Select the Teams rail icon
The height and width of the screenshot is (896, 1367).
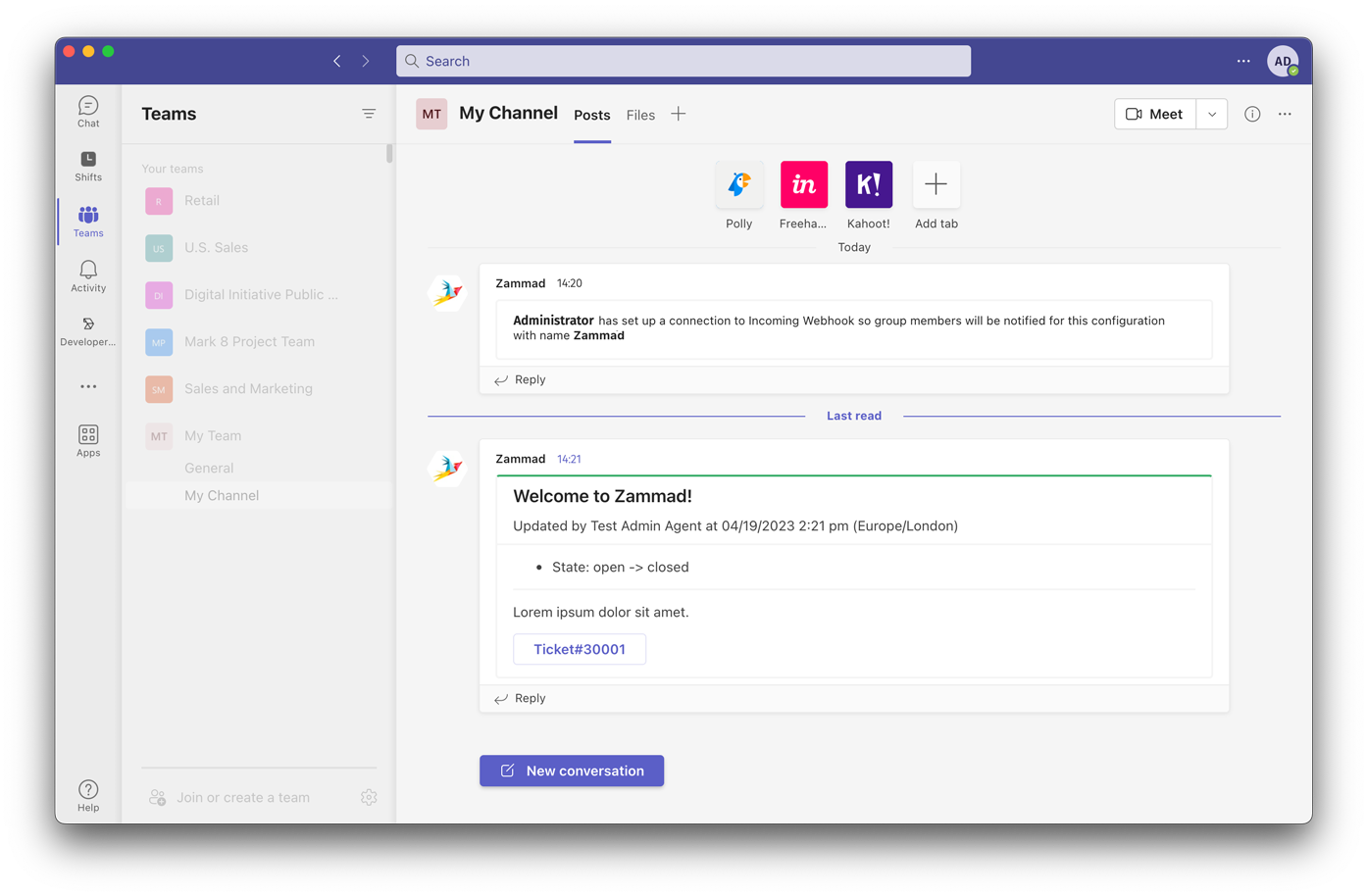pyautogui.click(x=88, y=222)
